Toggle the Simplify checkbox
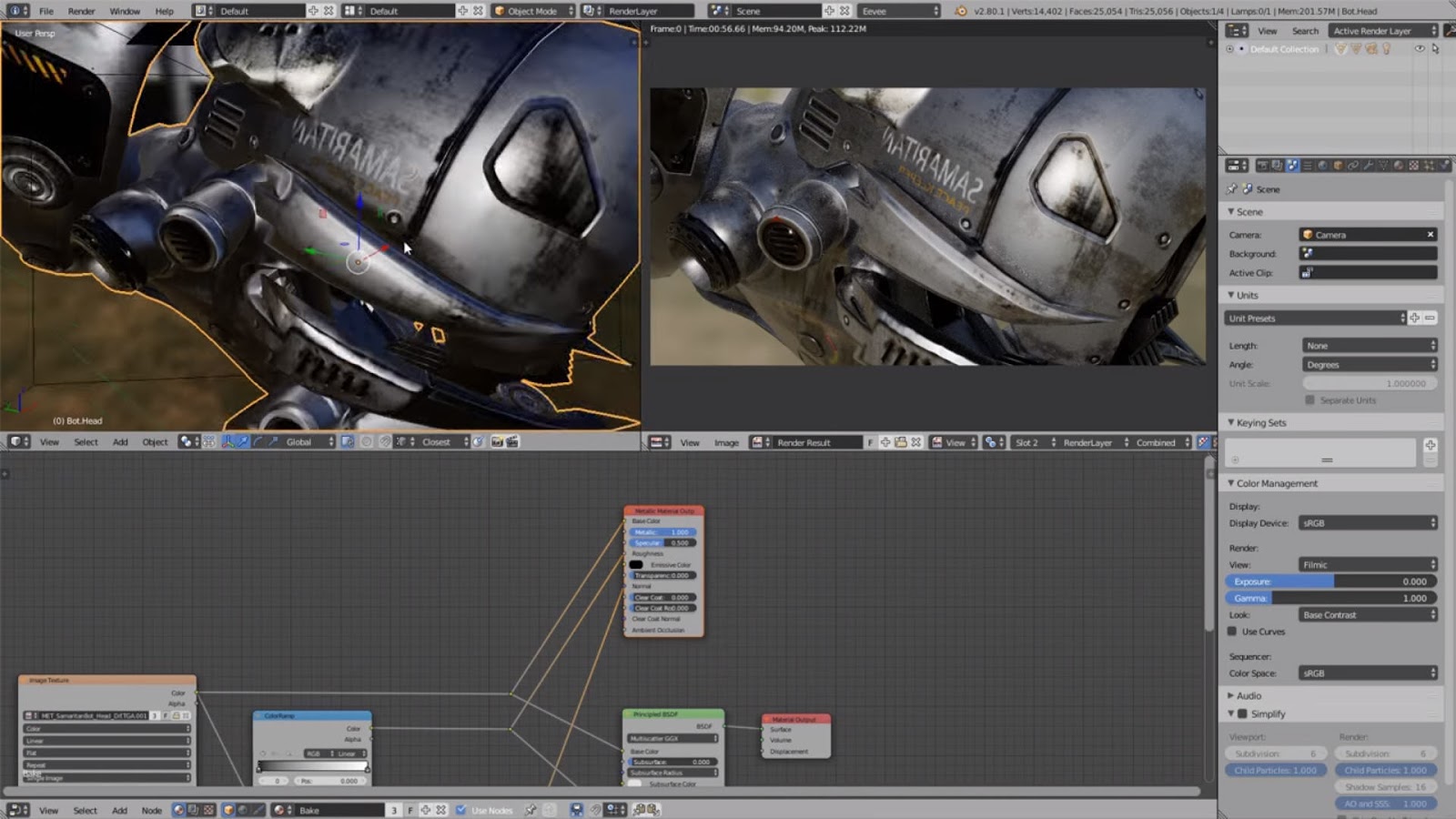1456x819 pixels. (1242, 714)
